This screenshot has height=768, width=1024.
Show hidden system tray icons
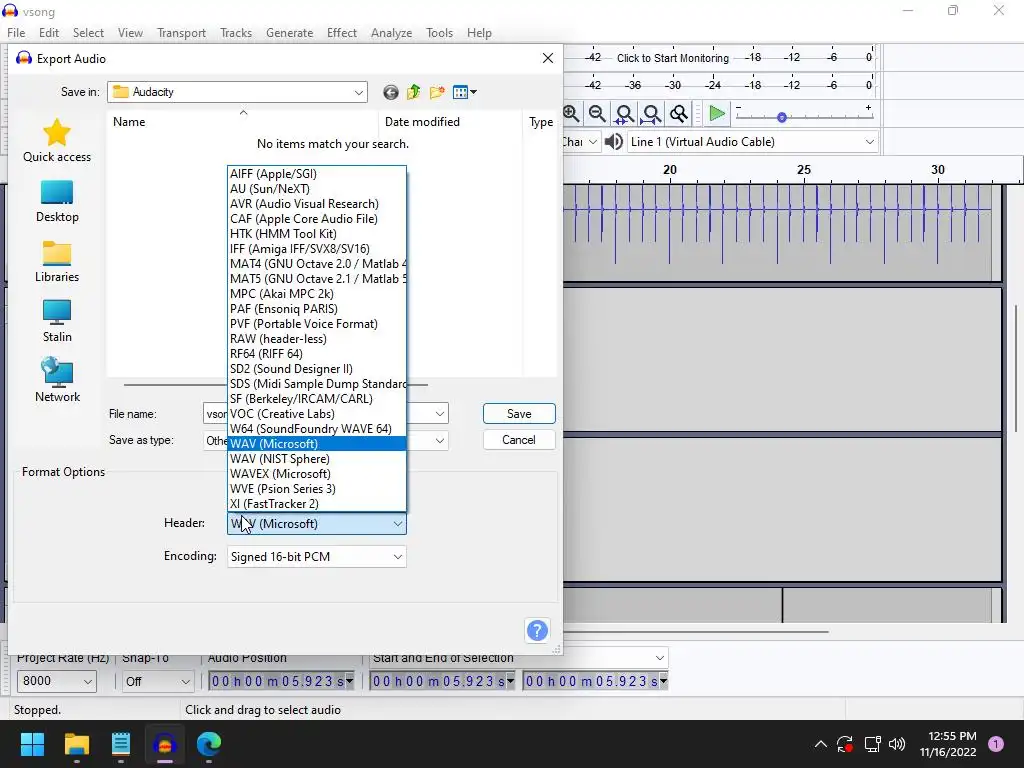(x=821, y=744)
